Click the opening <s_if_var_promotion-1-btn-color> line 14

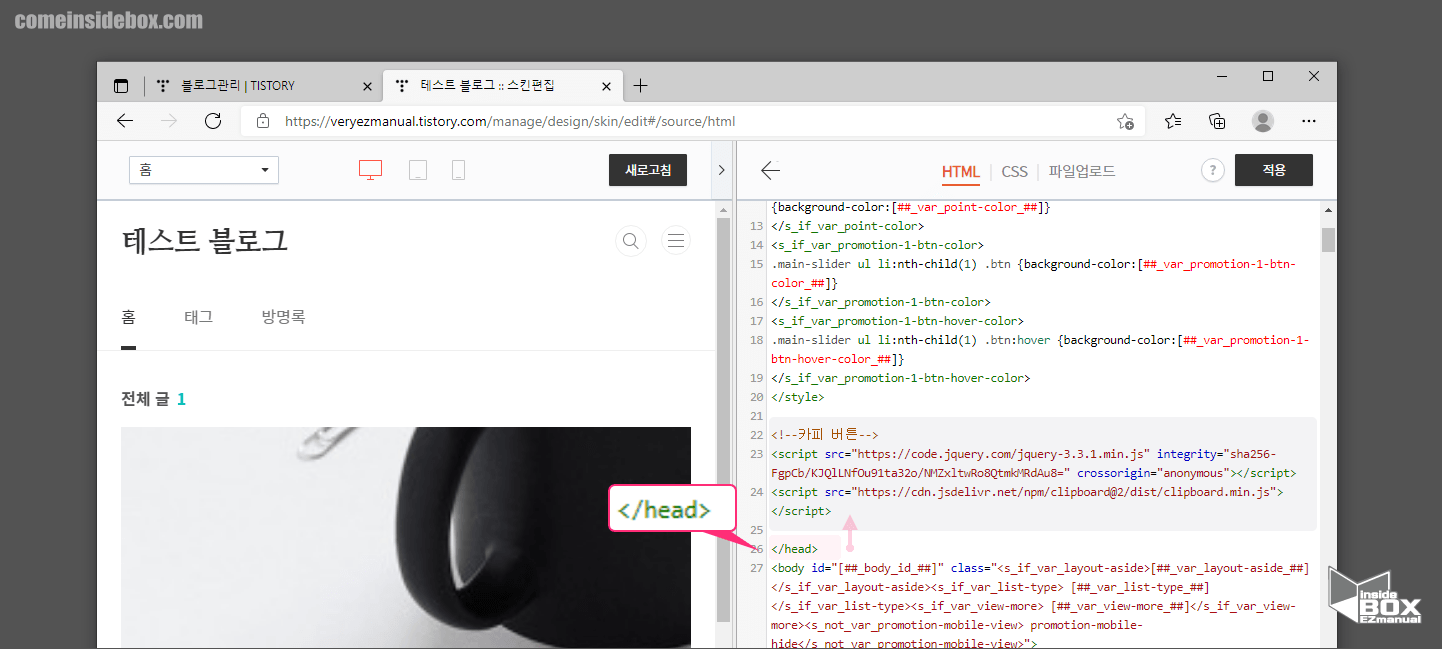click(x=877, y=245)
